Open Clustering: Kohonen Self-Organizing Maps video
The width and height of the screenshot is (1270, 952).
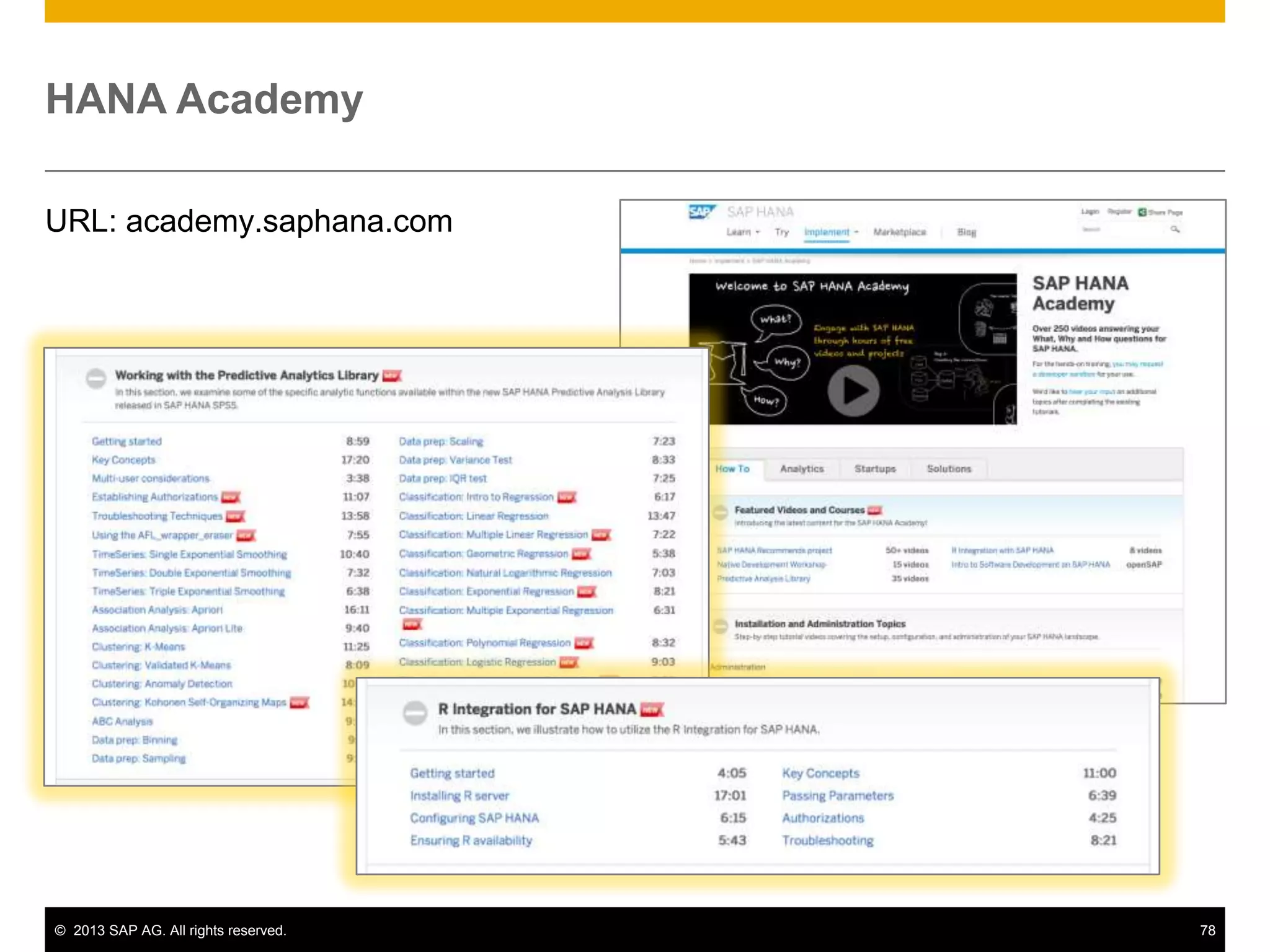pyautogui.click(x=189, y=702)
